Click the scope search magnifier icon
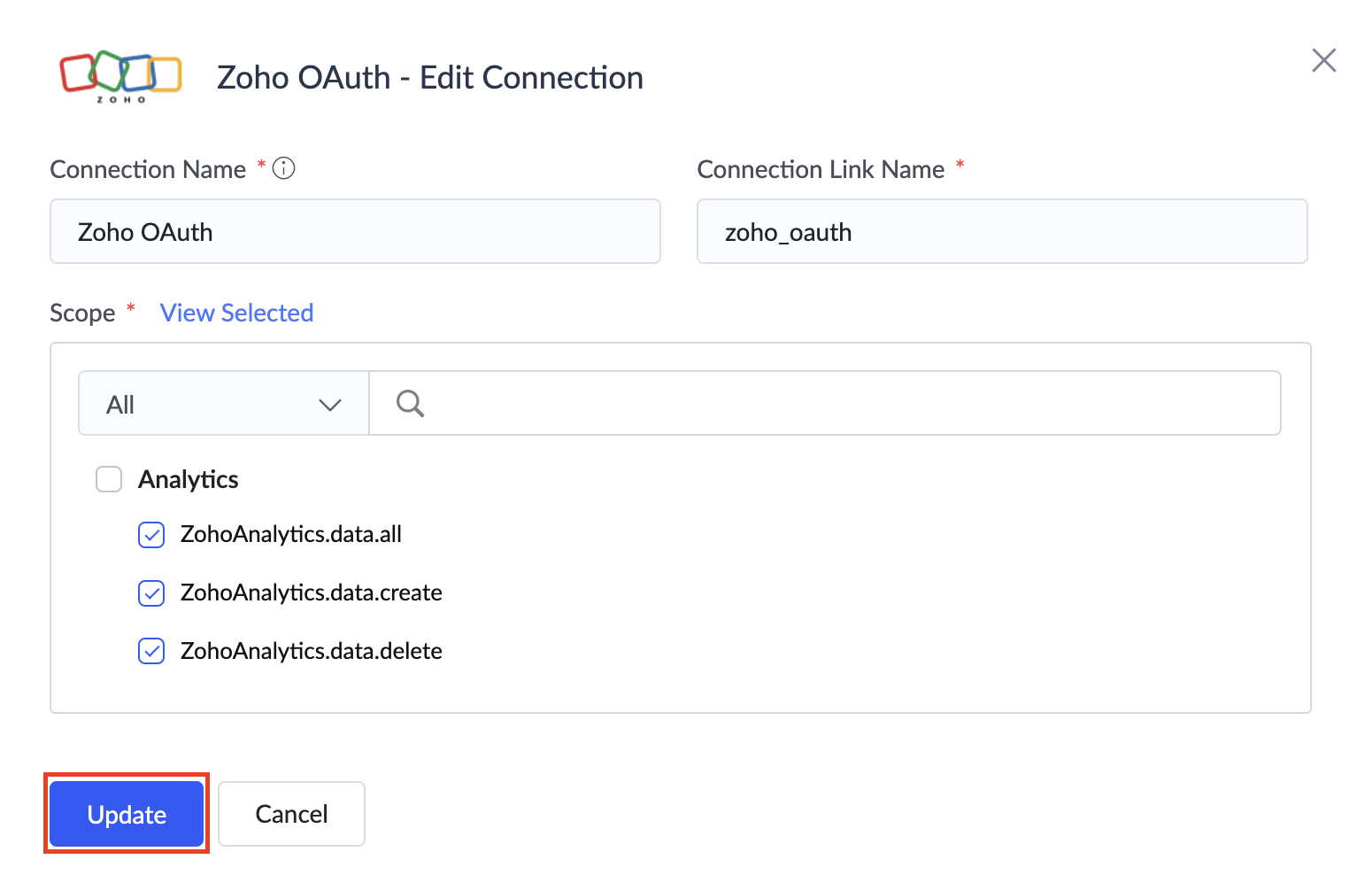 click(410, 404)
